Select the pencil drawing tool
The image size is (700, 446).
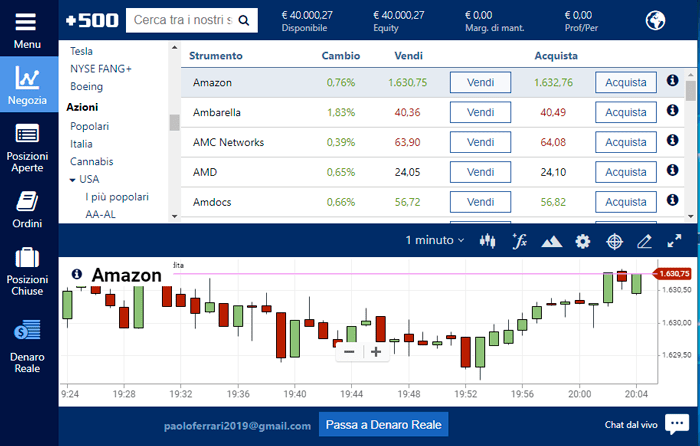point(644,242)
